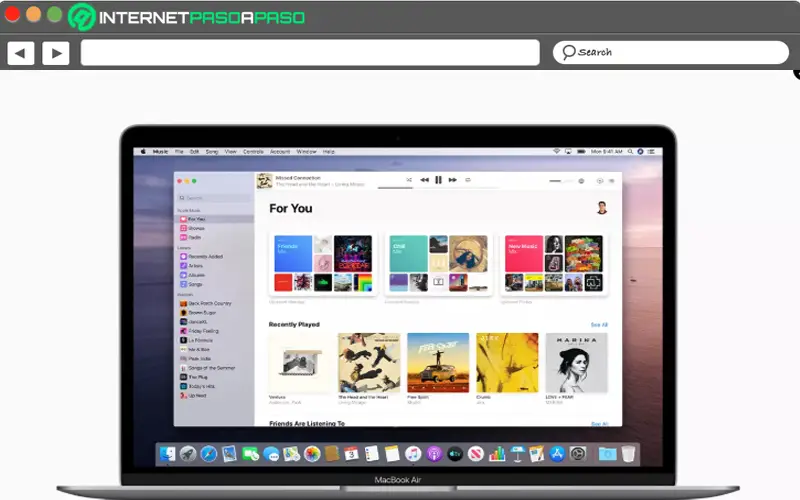Image resolution: width=800 pixels, height=500 pixels.
Task: Open the Ventura album in Recently Played
Action: tap(300, 363)
